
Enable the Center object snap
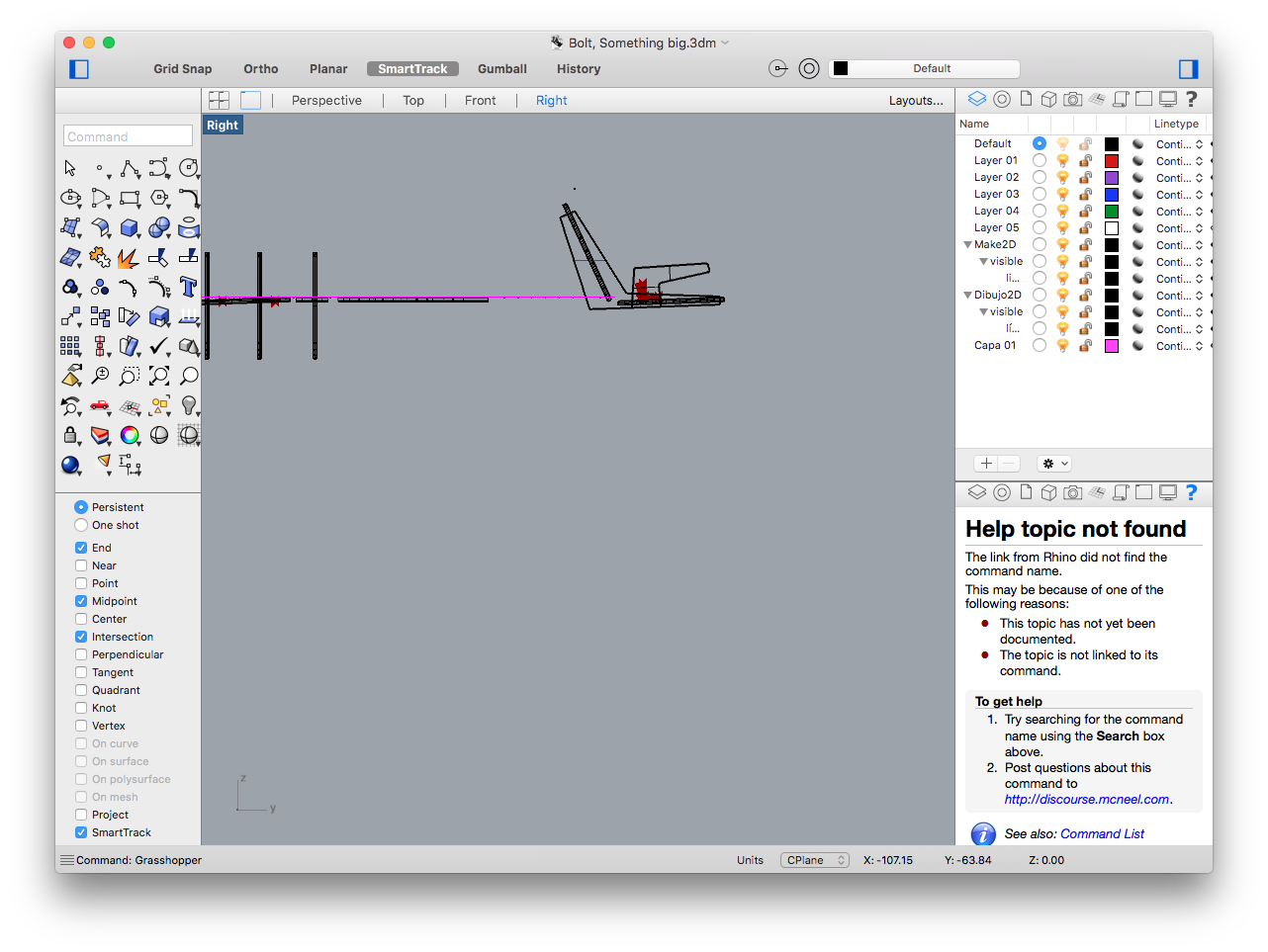pos(81,619)
